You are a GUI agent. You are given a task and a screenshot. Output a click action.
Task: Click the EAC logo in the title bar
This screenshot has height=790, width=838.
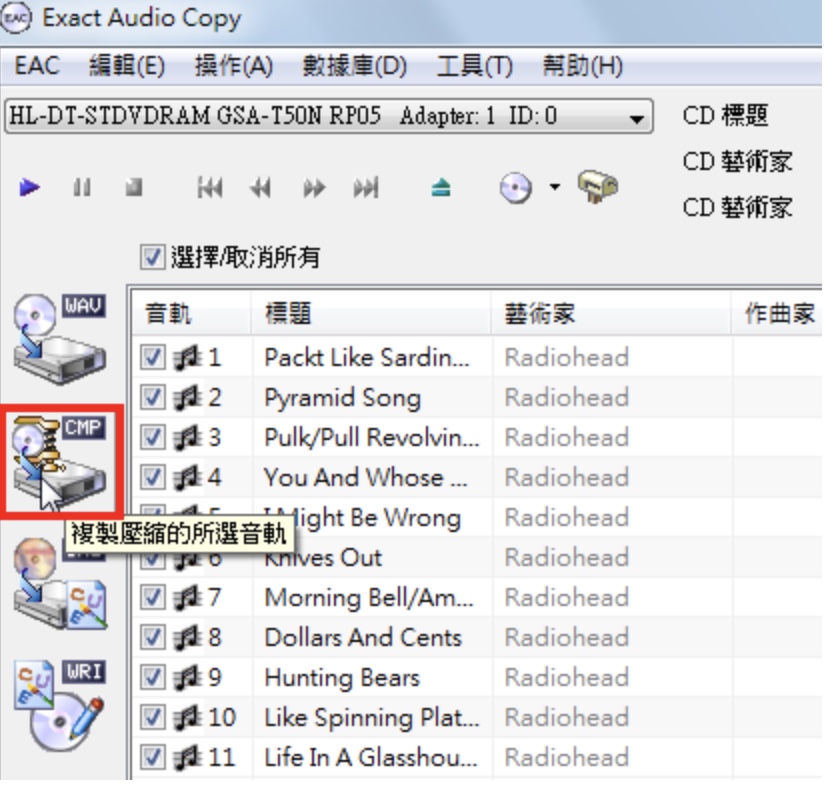[x=16, y=19]
